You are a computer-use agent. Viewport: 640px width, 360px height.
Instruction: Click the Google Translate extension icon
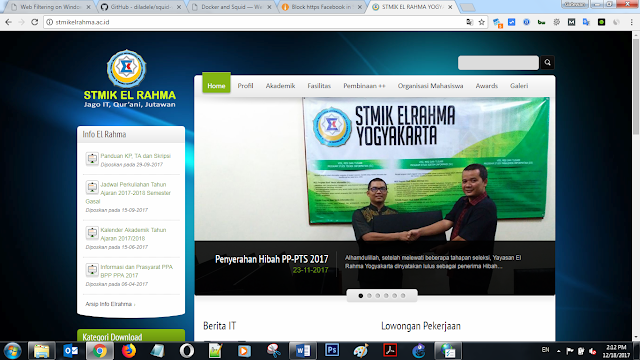pos(586,22)
